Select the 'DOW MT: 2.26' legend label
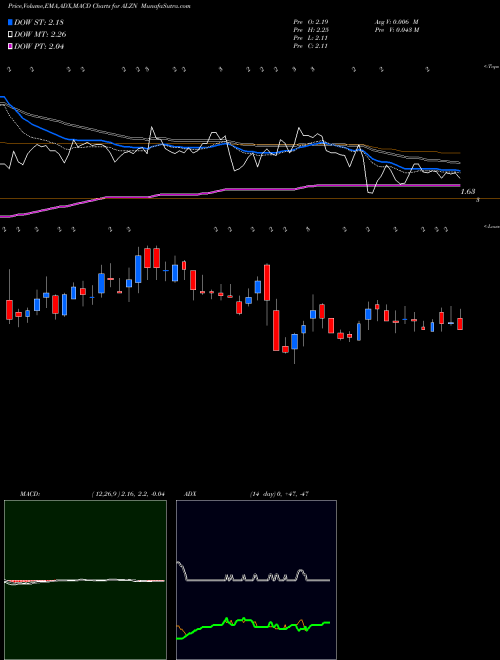 [40, 35]
